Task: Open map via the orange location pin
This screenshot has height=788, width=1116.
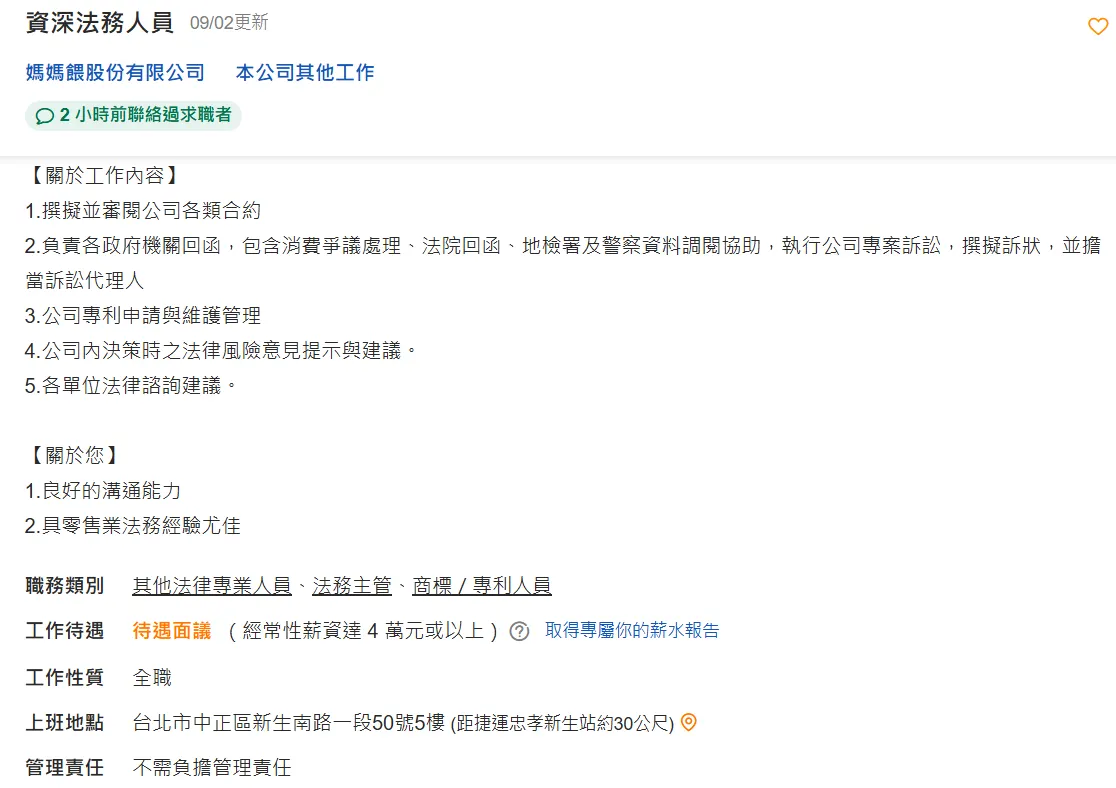Action: 688,722
